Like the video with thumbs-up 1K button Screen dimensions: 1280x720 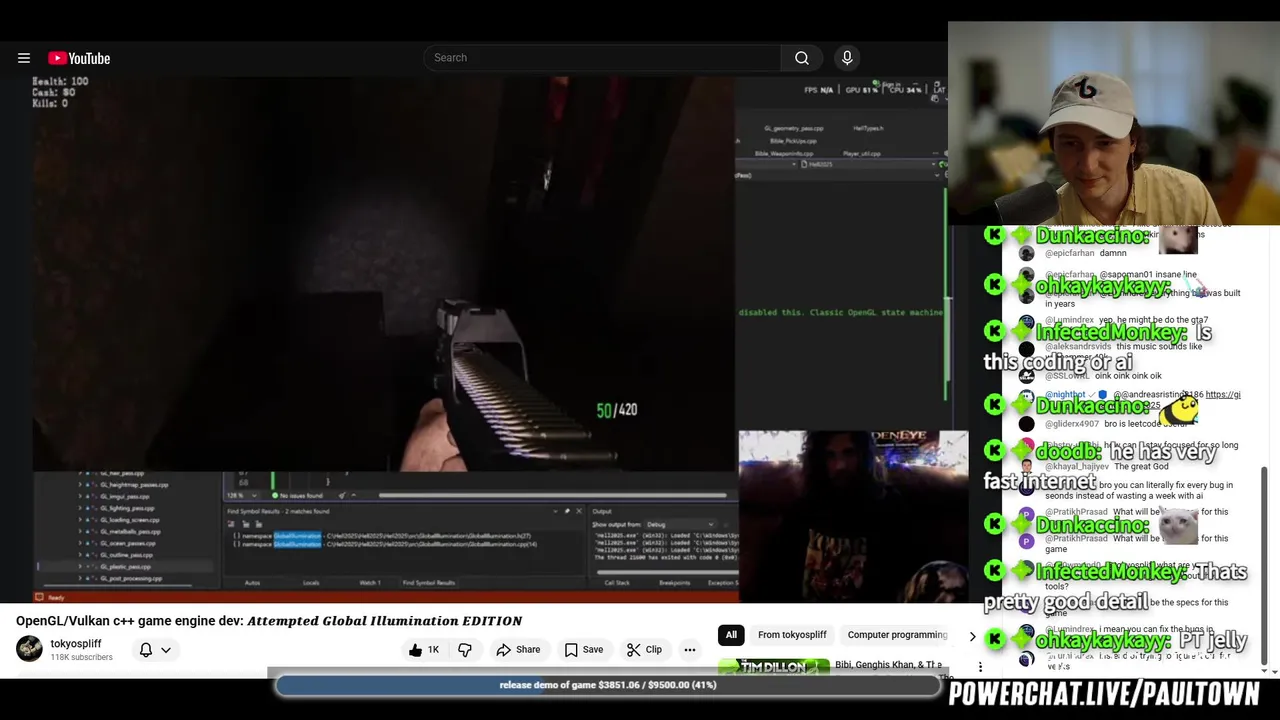coord(423,650)
